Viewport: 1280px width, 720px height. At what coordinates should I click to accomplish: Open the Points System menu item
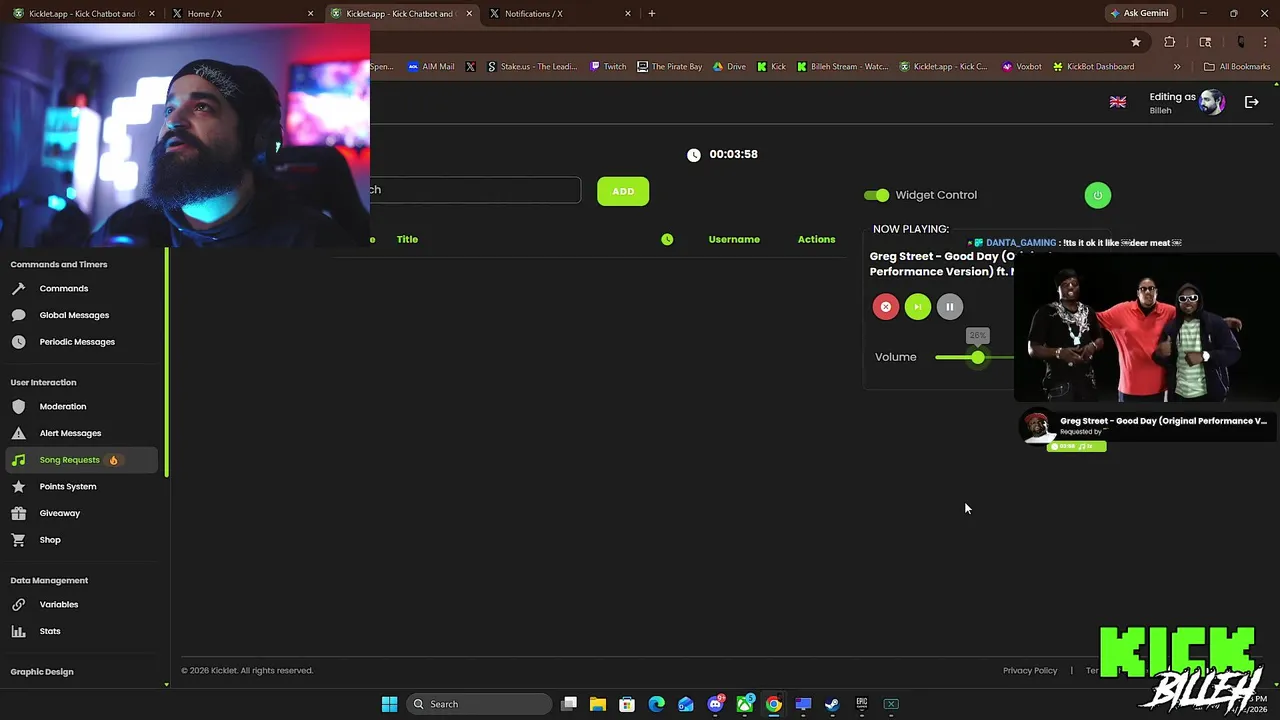[68, 486]
